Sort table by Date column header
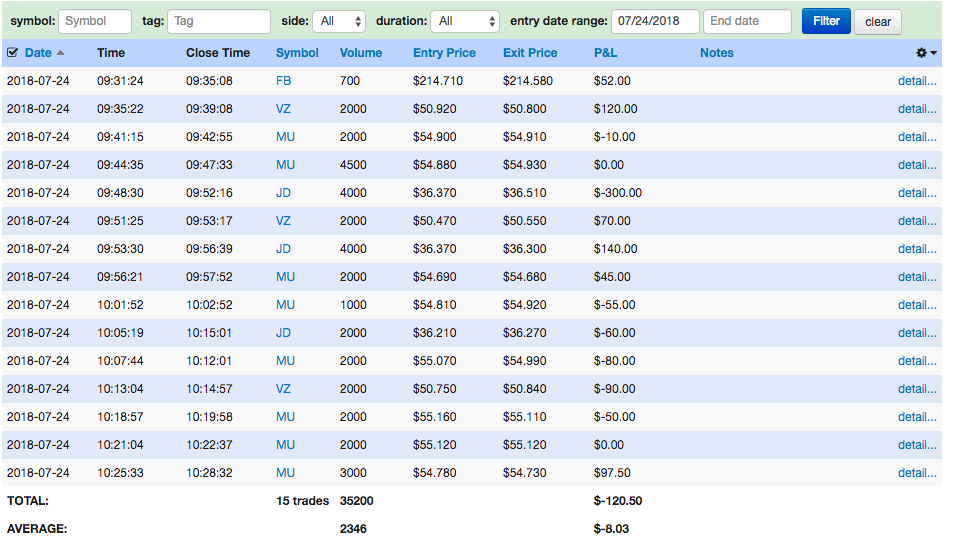Screen dimensions: 956x555 38,53
